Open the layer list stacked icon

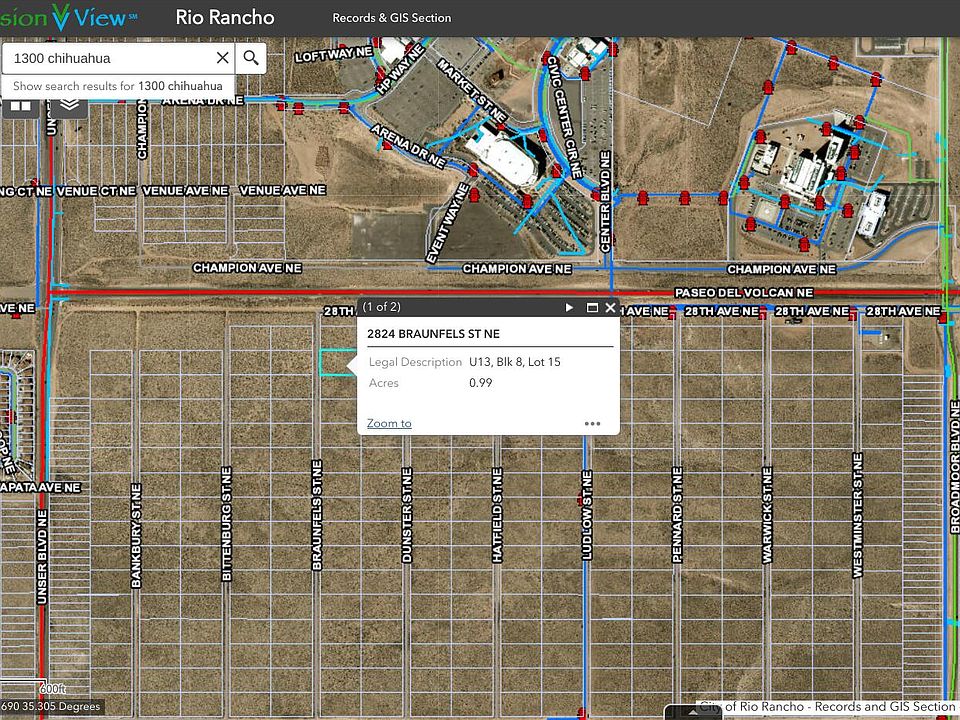tap(69, 105)
